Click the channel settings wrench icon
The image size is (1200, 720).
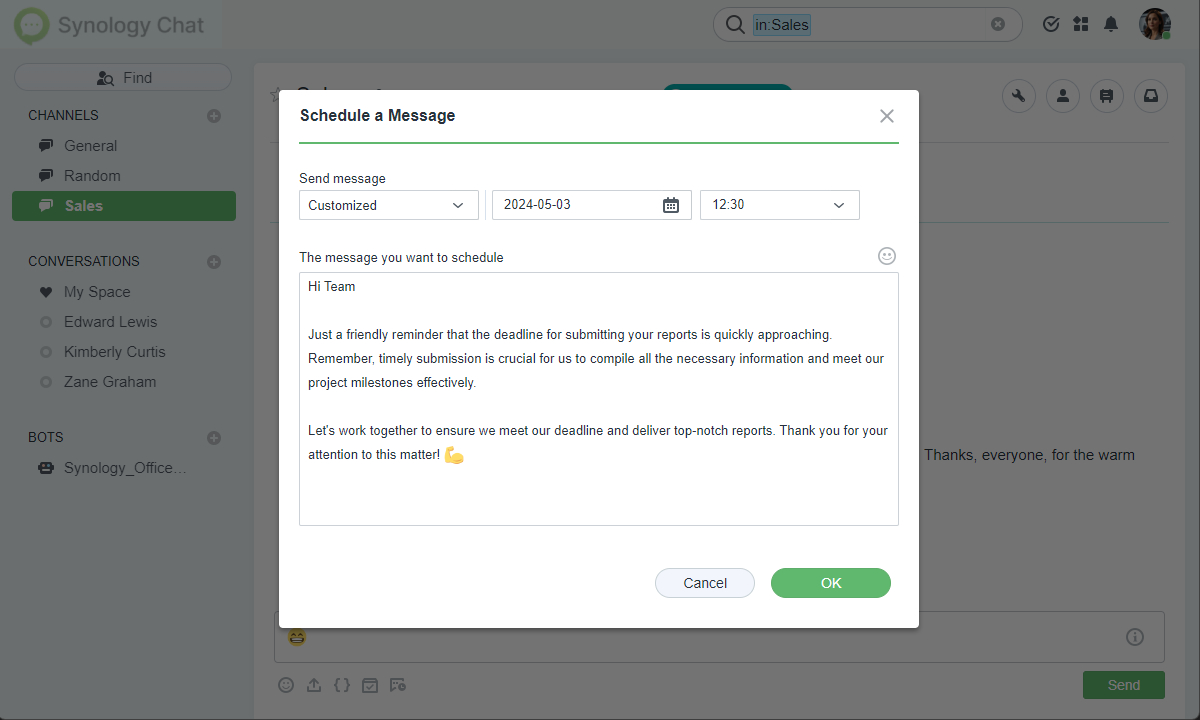(x=1019, y=96)
